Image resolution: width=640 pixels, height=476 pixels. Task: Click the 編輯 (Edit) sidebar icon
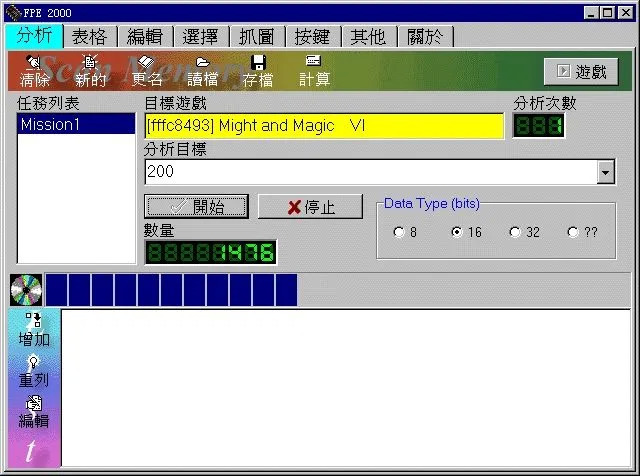pos(34,412)
